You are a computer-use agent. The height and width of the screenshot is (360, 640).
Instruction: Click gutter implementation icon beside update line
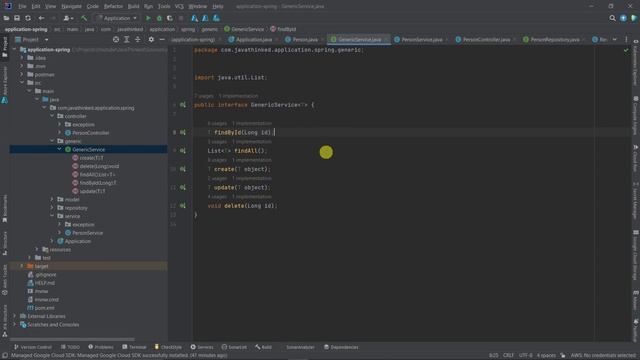click(x=183, y=187)
